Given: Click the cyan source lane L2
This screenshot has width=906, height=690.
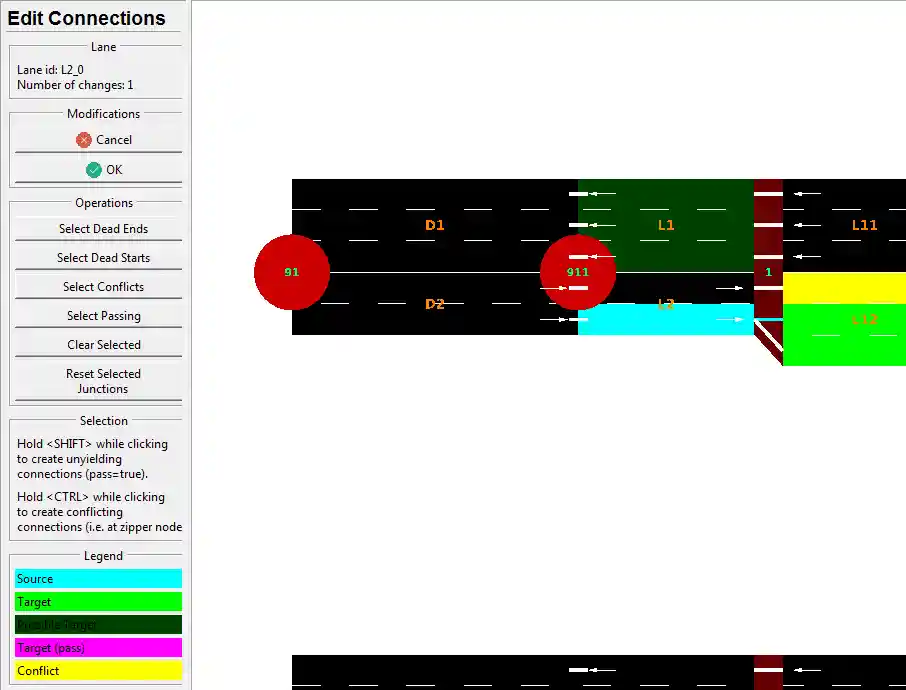Looking at the screenshot, I should pos(666,320).
